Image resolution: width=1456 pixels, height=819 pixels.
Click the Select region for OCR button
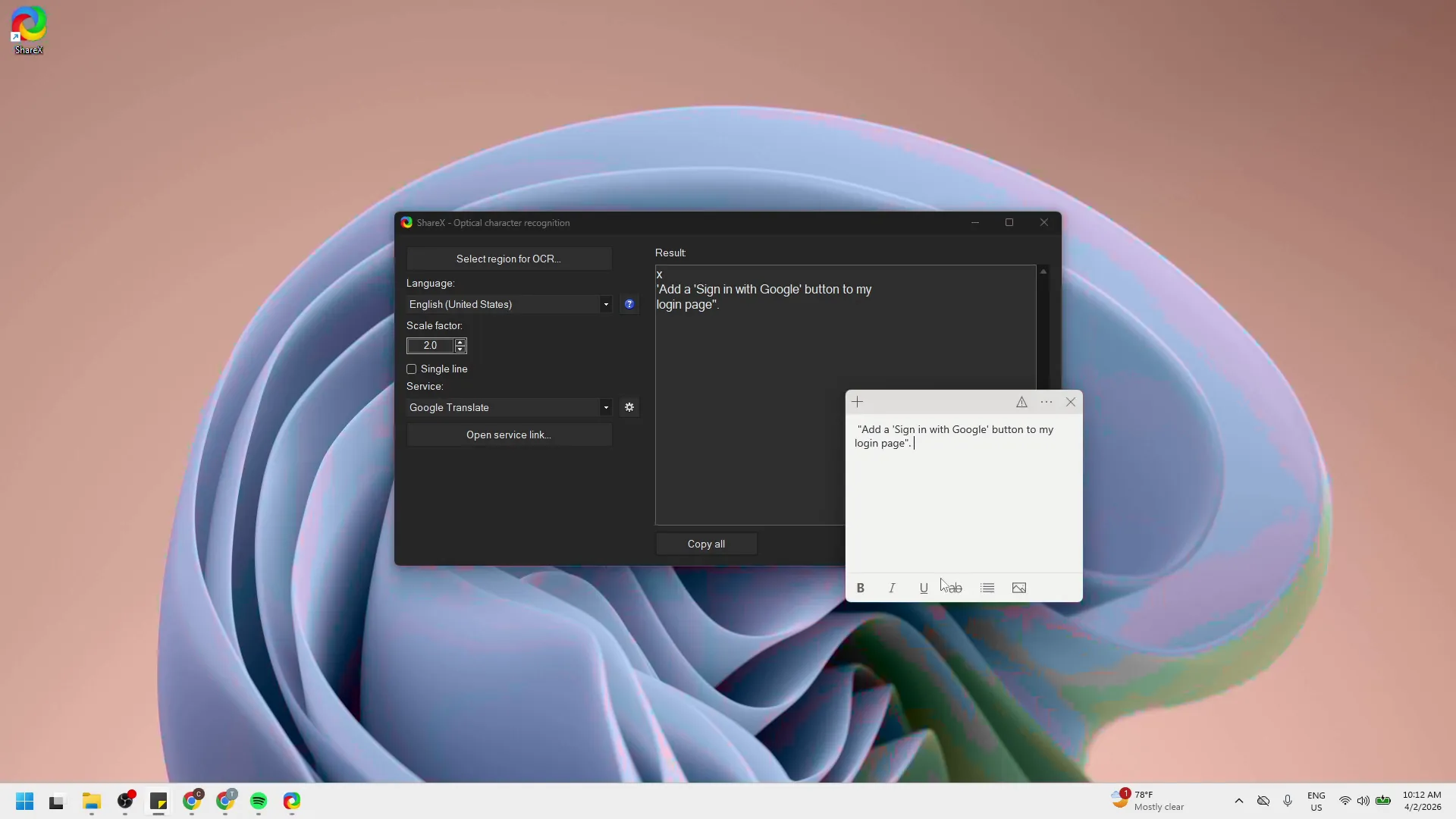[x=509, y=259]
